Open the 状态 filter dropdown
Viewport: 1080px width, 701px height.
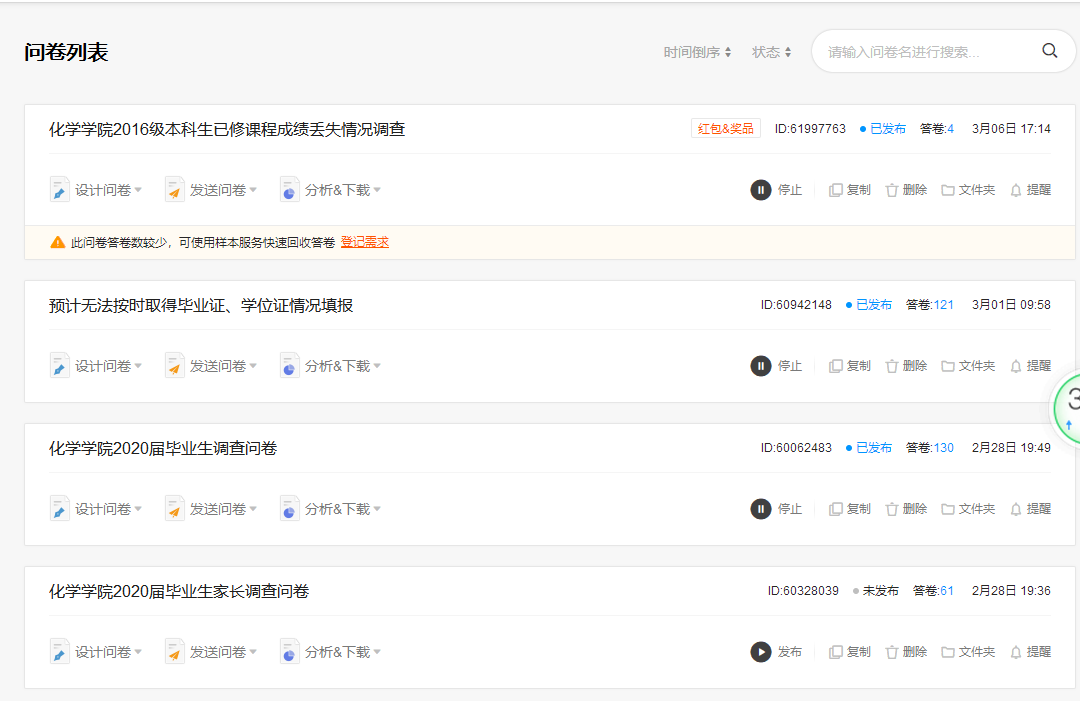click(771, 52)
